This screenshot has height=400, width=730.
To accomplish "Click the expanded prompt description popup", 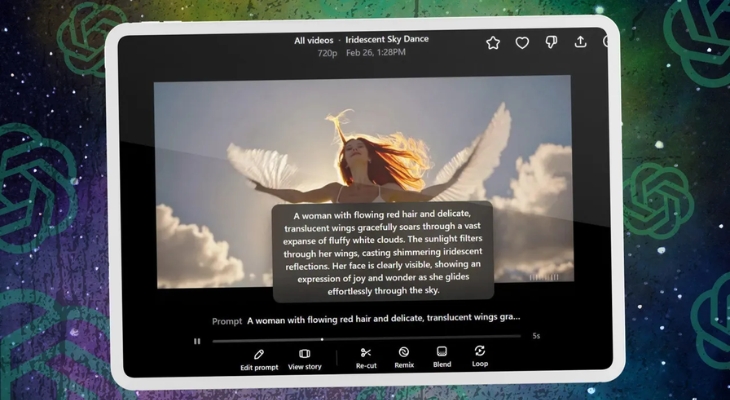I will [384, 251].
